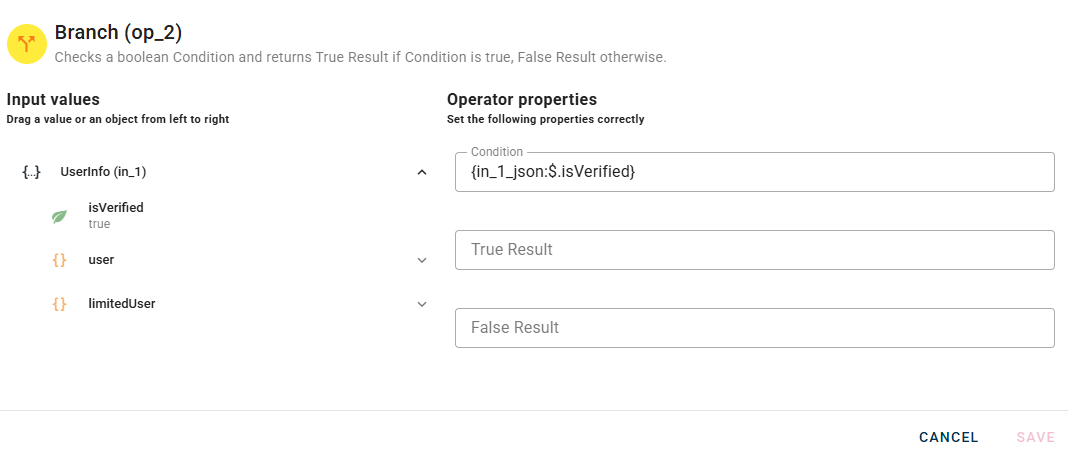Click the green leaf icon beside isVerified
Screen dimensions: 1068x458
pos(60,216)
